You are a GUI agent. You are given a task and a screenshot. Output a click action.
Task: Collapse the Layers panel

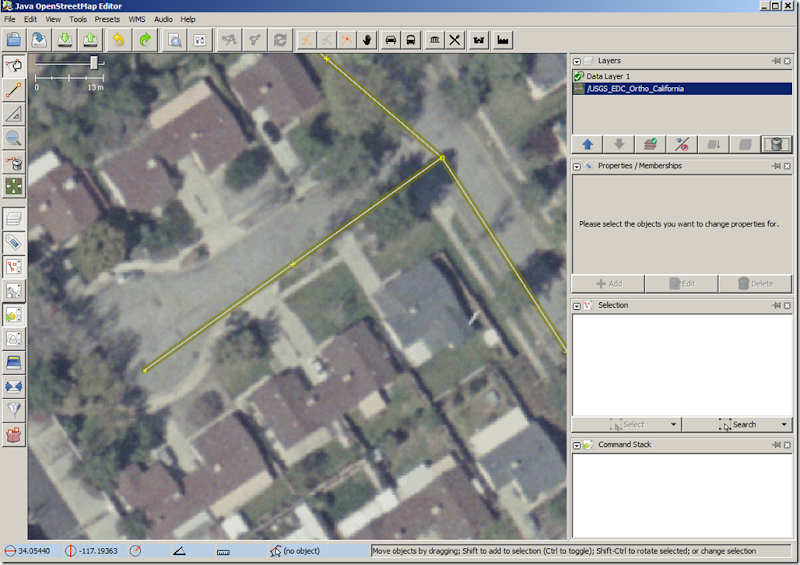tap(577, 61)
